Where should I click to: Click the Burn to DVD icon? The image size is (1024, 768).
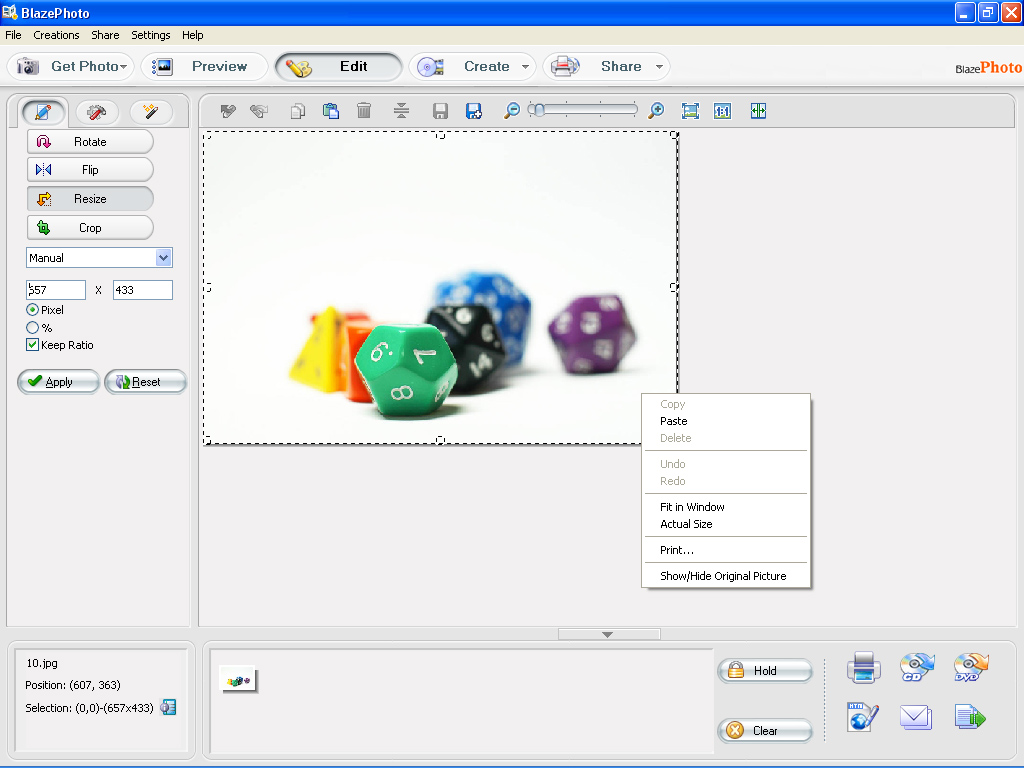[970, 667]
